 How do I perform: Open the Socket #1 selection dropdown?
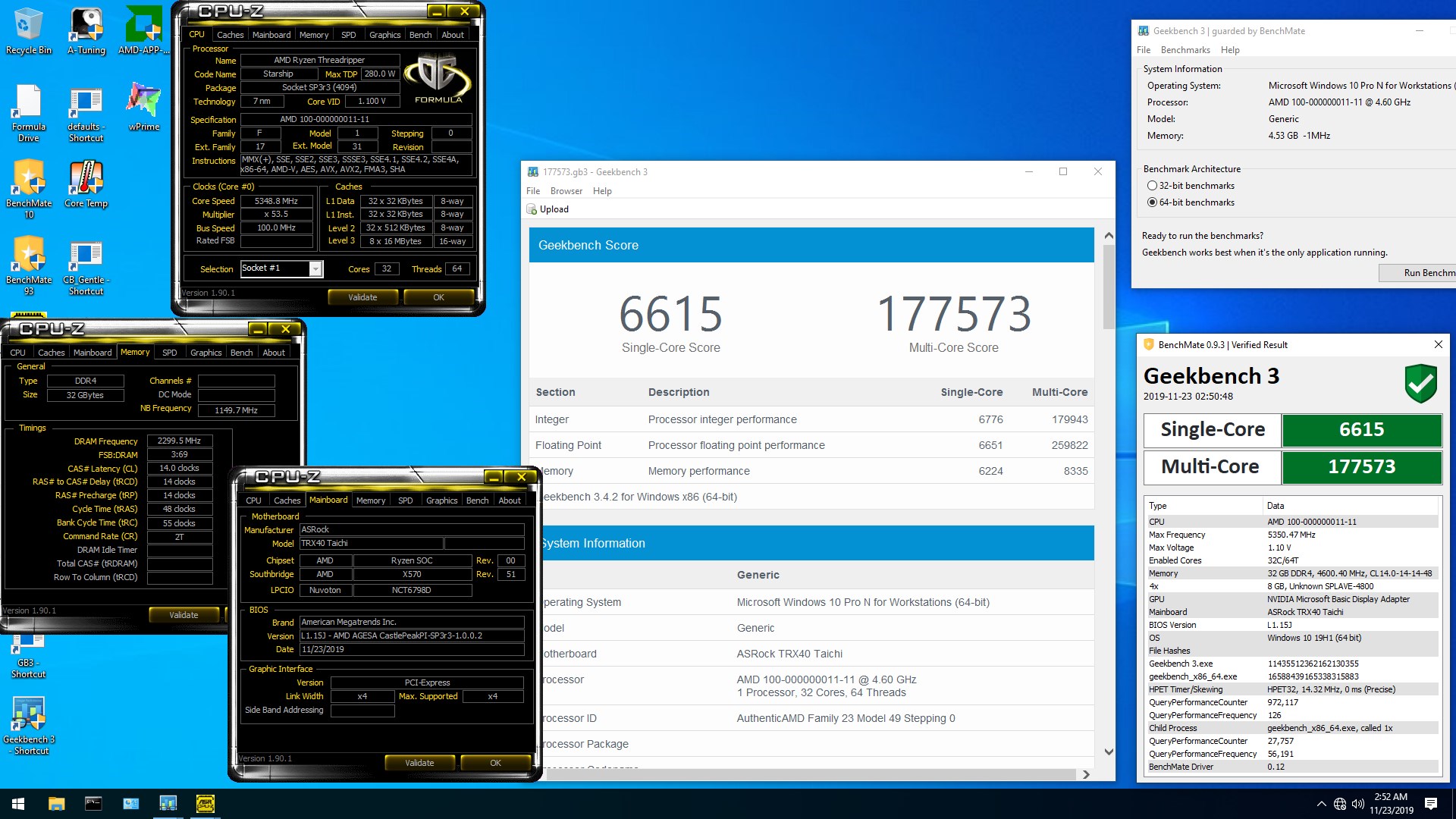click(315, 268)
